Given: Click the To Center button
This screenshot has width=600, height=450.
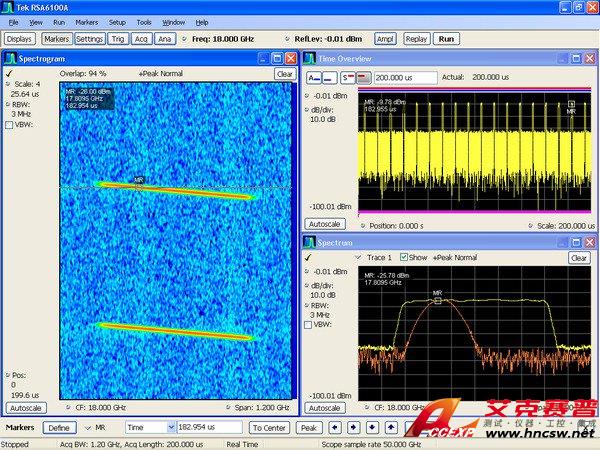Looking at the screenshot, I should 268,427.
